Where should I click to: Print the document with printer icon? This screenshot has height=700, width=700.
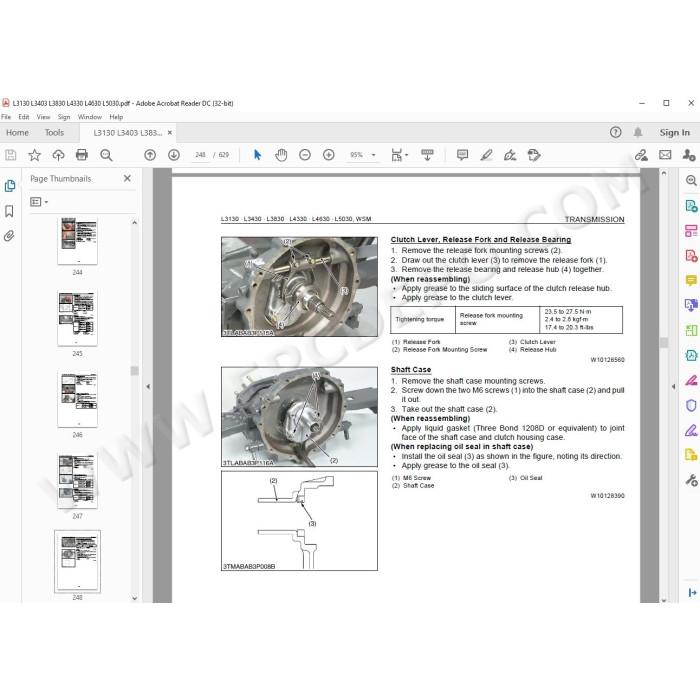82,155
